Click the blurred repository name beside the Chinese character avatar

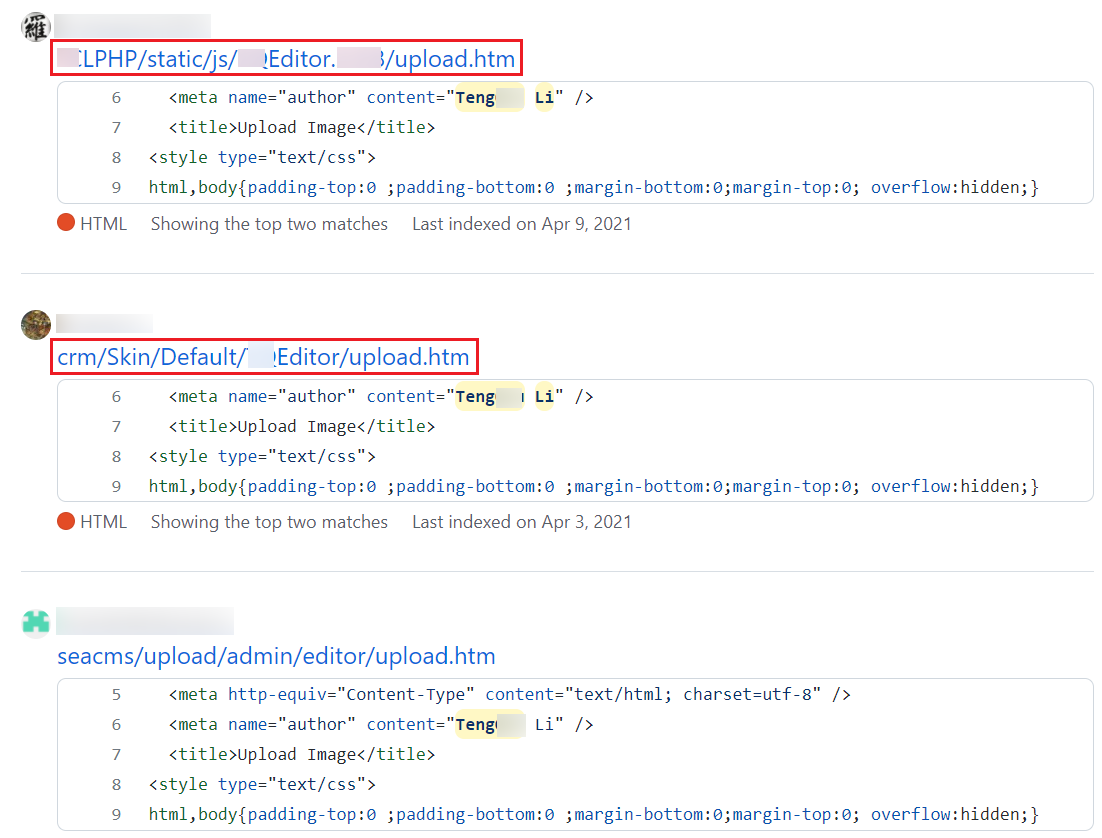(131, 26)
